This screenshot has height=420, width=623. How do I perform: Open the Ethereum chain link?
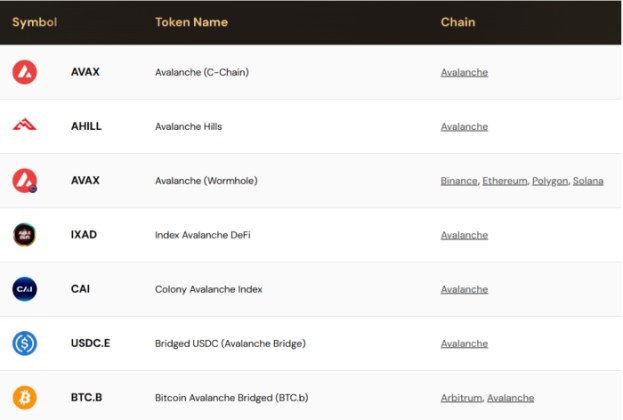point(504,181)
